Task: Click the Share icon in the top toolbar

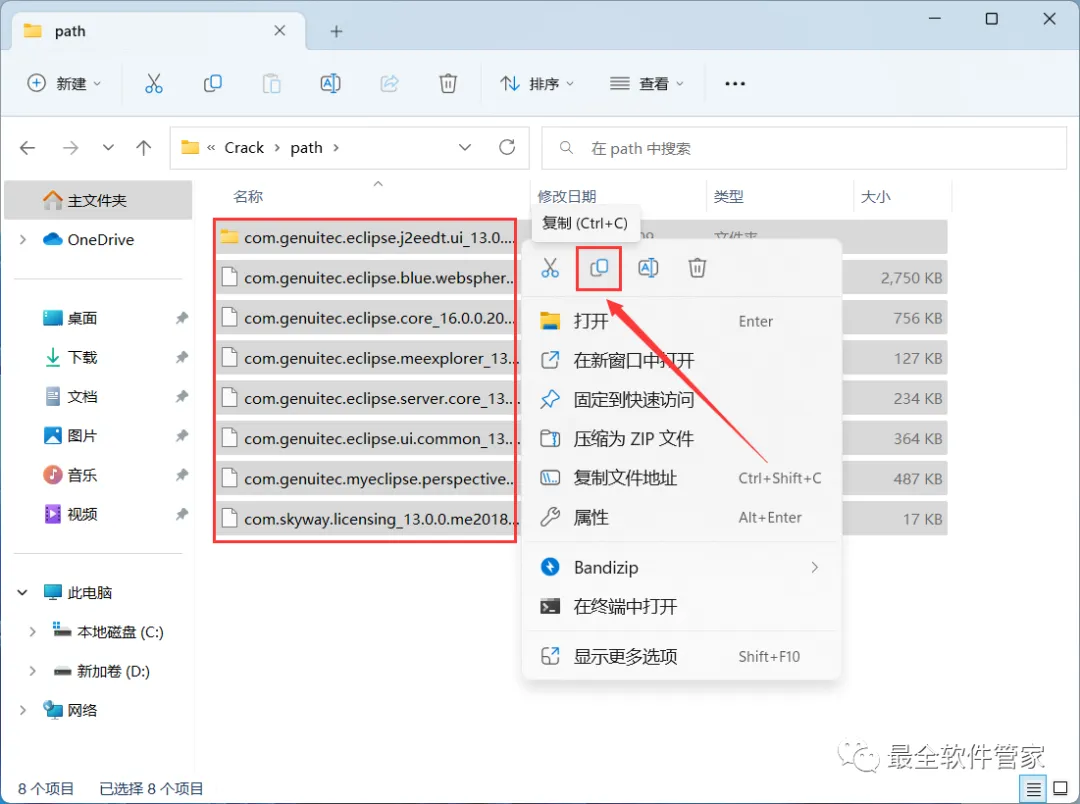Action: (389, 84)
